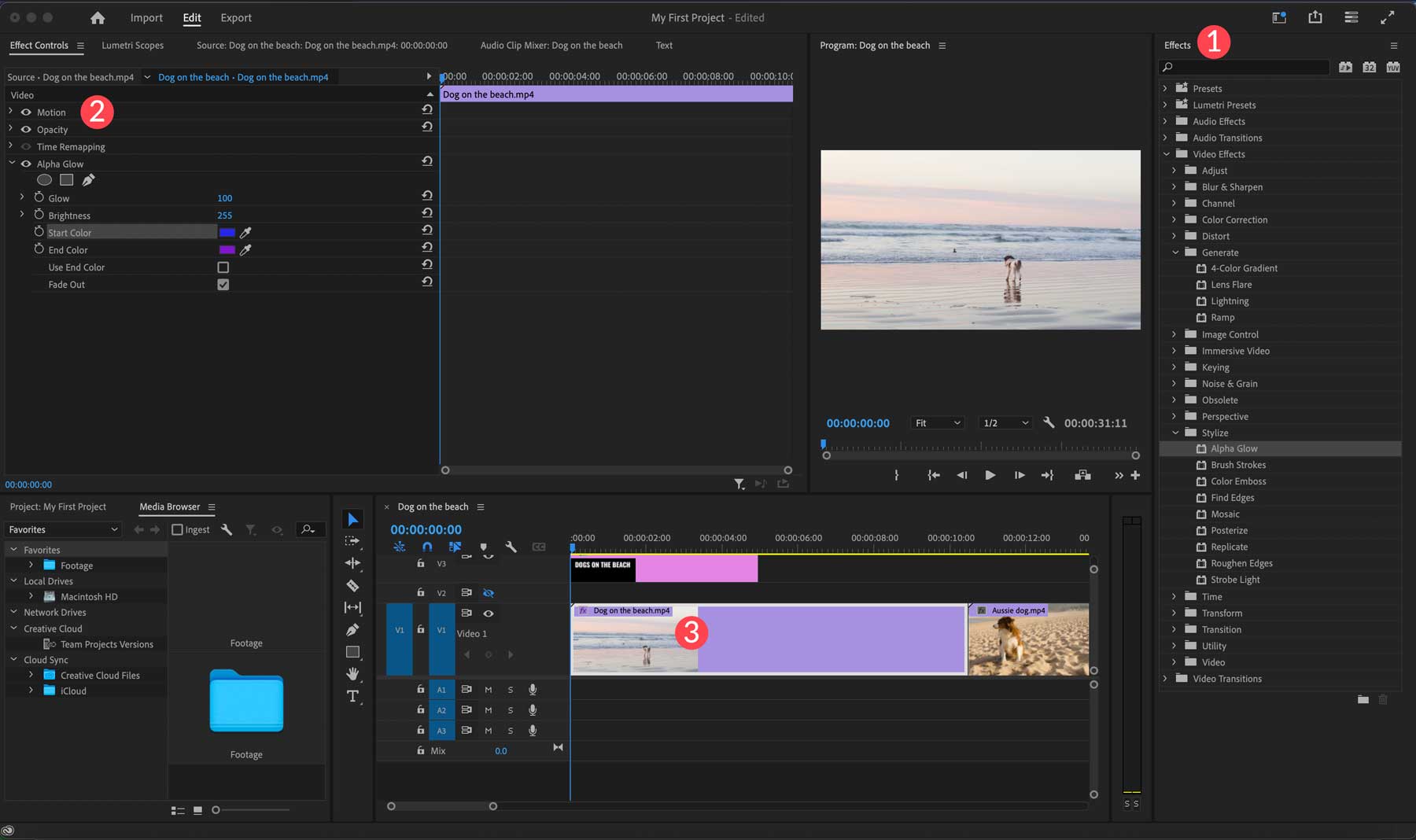Expand the Motion property group
The width and height of the screenshot is (1416, 840).
coord(11,112)
